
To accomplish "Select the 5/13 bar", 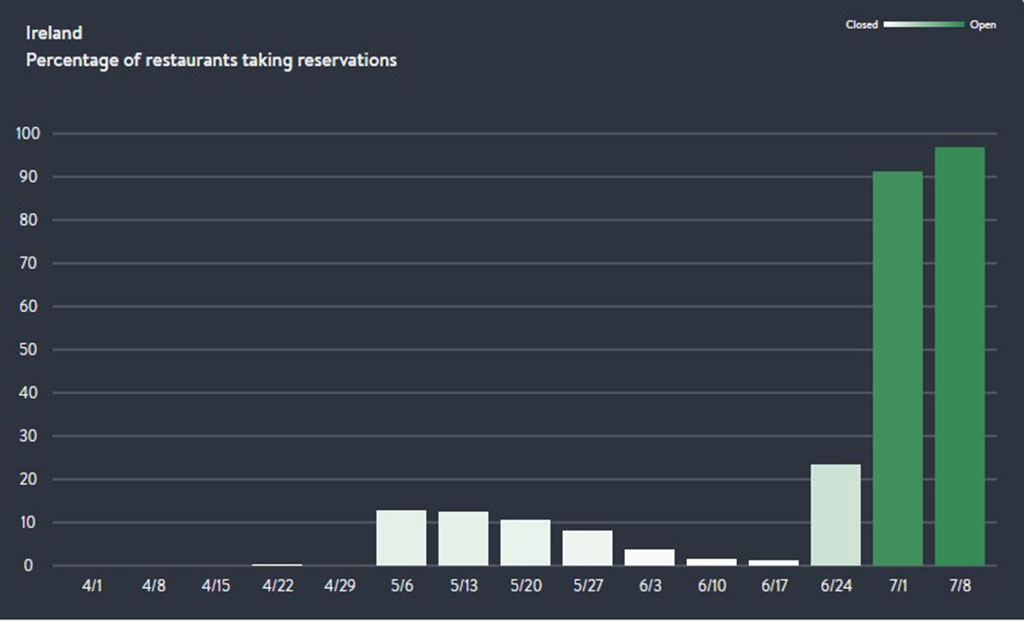I will point(463,539).
